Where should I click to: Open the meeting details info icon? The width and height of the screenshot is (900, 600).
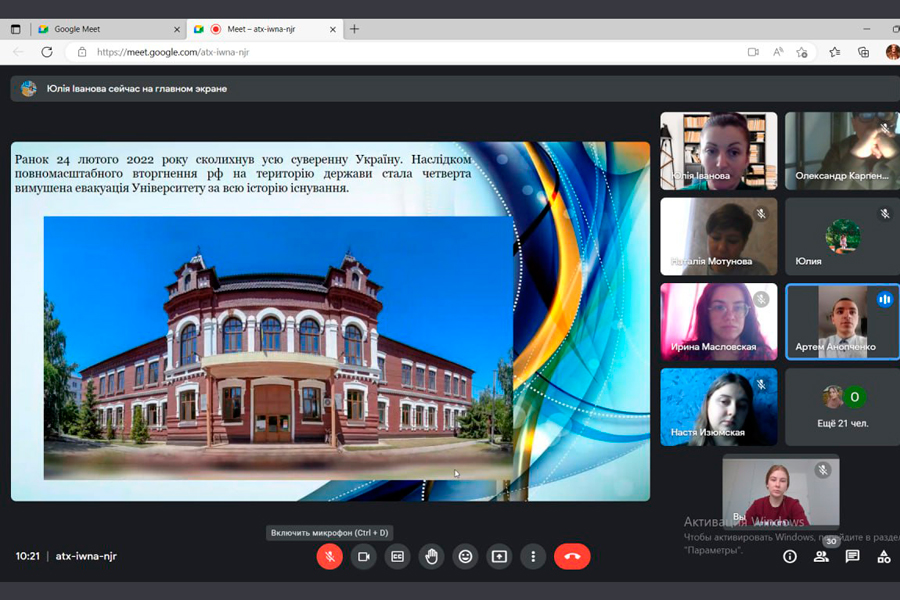tap(790, 556)
